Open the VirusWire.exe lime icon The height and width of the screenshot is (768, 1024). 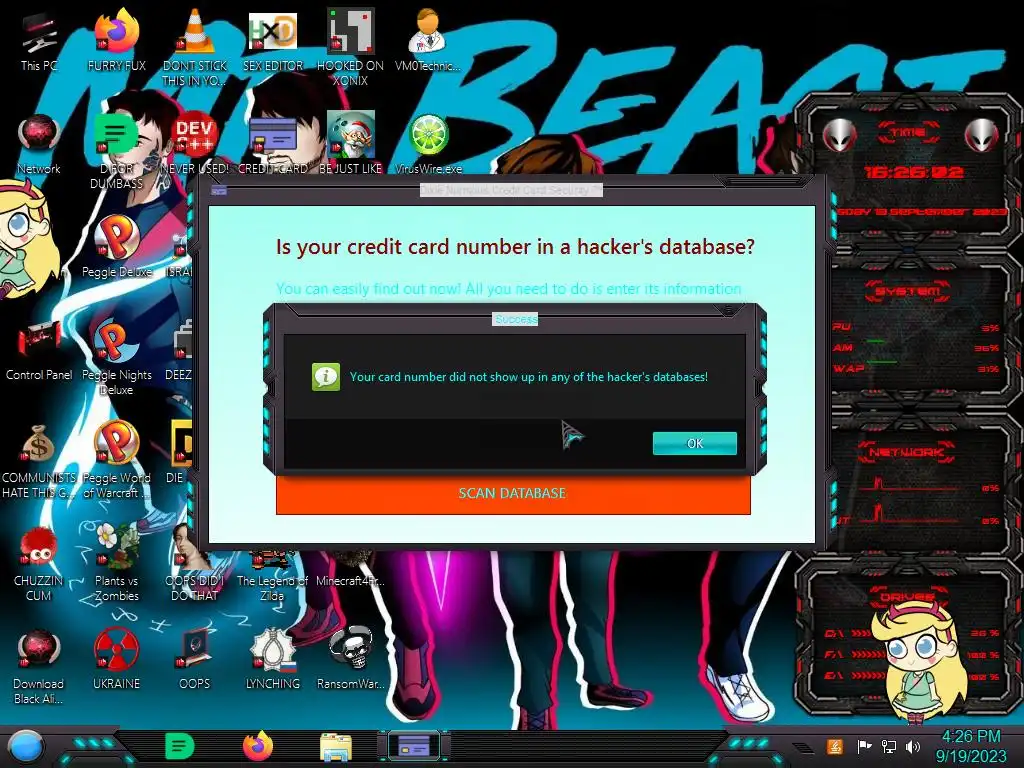pyautogui.click(x=428, y=145)
